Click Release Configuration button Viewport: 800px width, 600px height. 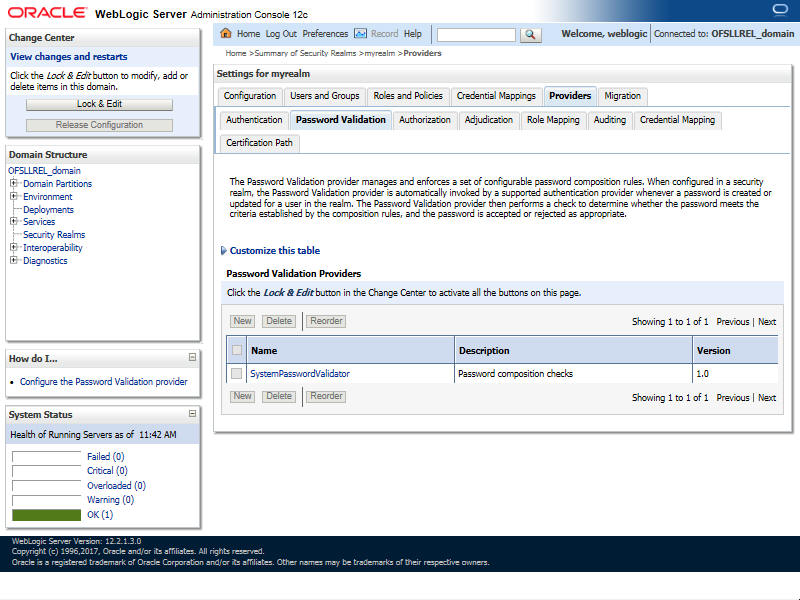coord(99,125)
